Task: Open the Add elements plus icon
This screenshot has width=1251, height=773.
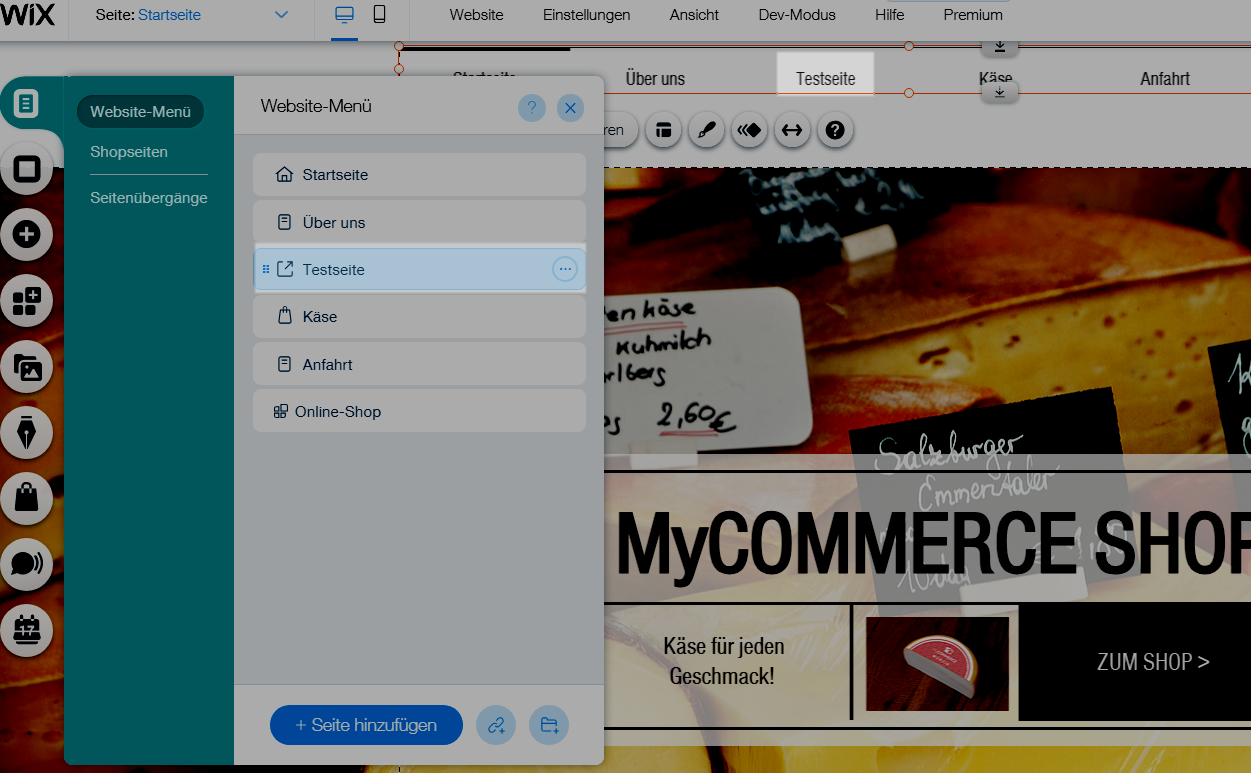Action: coord(27,235)
